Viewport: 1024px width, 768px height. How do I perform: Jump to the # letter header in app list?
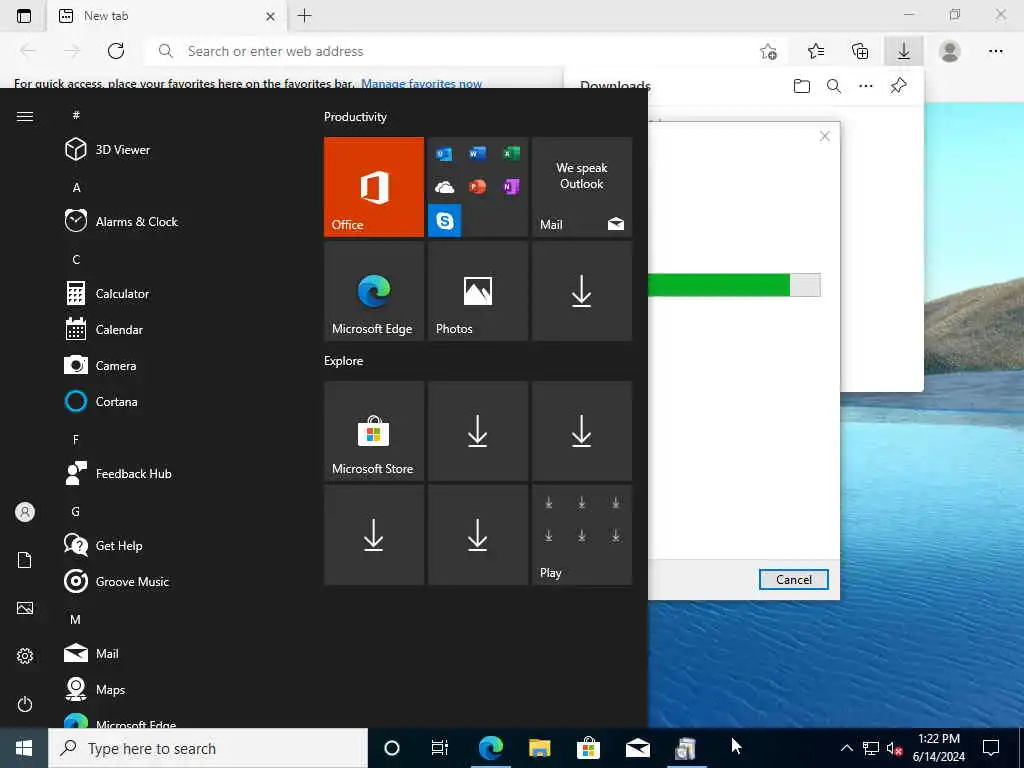point(76,115)
